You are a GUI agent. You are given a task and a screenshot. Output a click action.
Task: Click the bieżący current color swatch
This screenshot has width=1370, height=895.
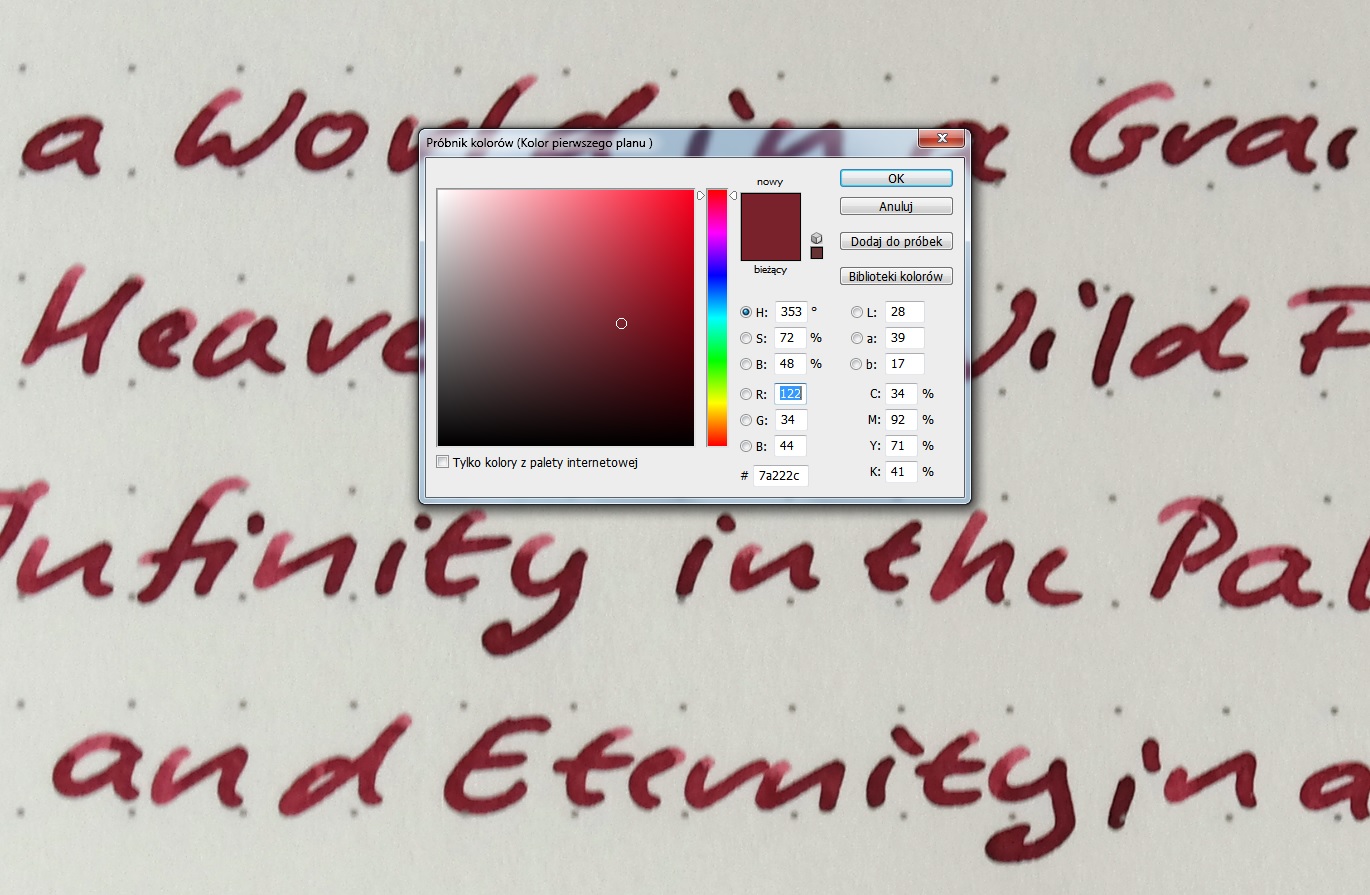(770, 246)
